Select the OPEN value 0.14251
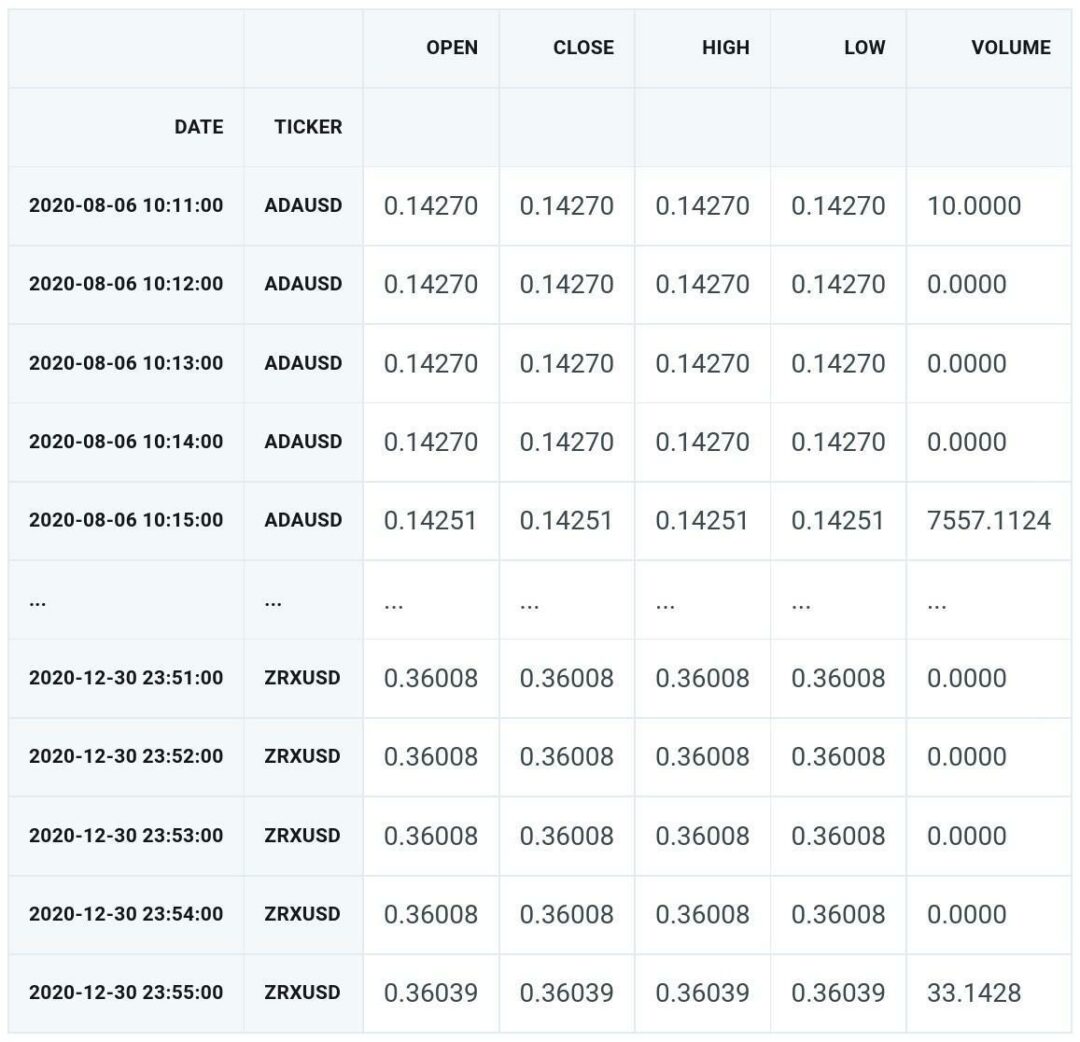 pyautogui.click(x=430, y=521)
